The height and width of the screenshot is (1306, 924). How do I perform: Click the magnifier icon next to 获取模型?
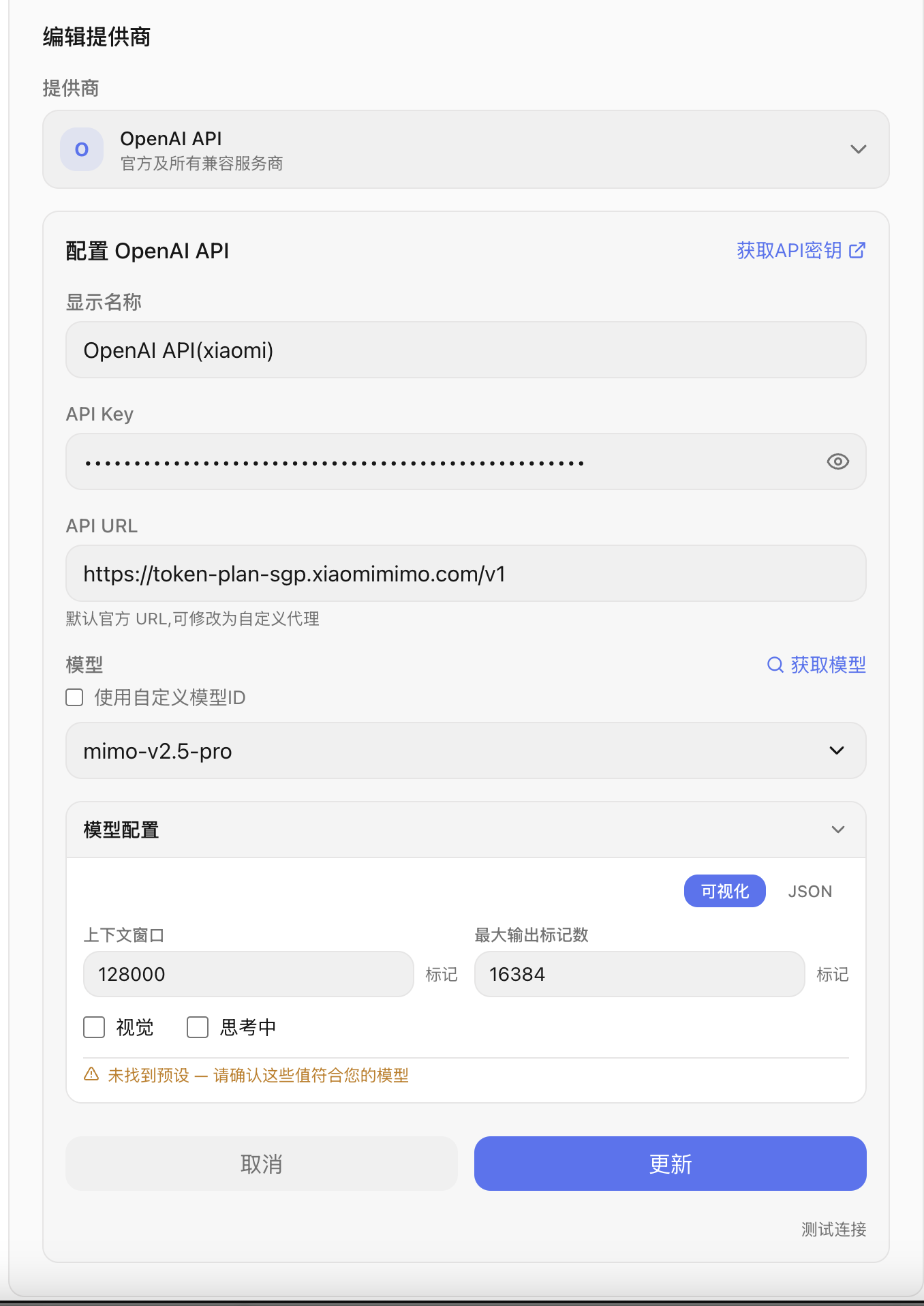point(775,665)
